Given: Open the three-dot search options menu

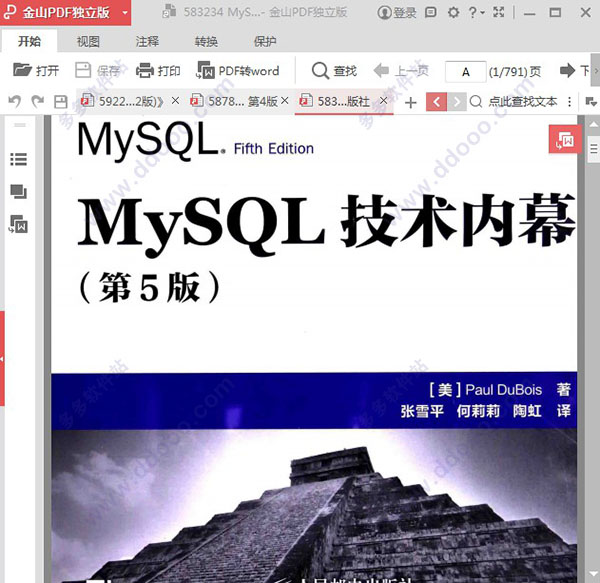Looking at the screenshot, I should [570, 102].
